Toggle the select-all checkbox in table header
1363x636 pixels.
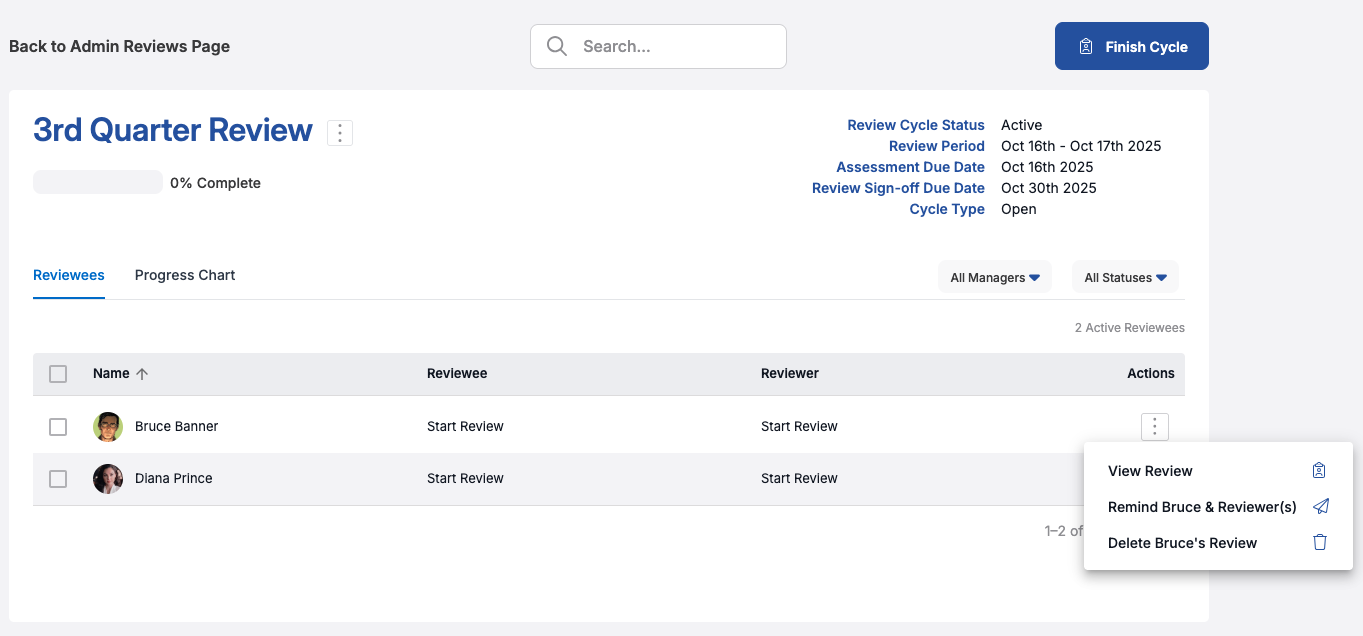point(58,374)
